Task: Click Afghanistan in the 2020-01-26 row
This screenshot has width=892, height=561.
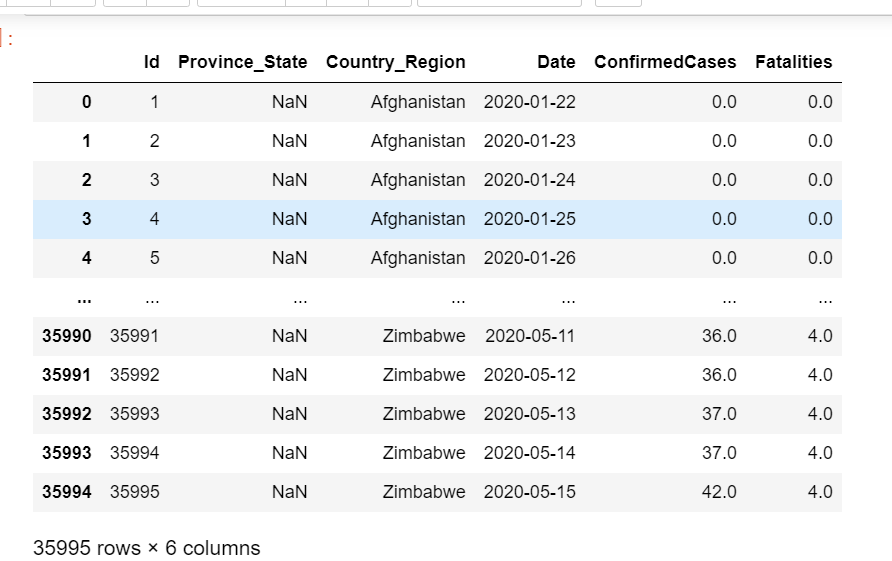Action: point(417,258)
